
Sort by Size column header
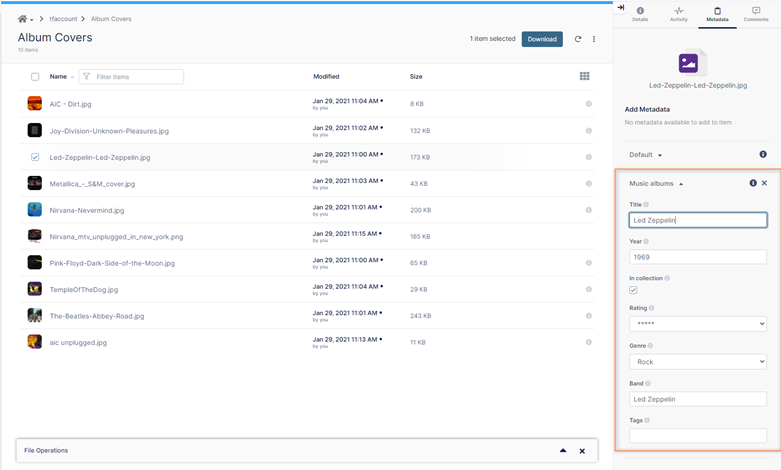click(416, 77)
